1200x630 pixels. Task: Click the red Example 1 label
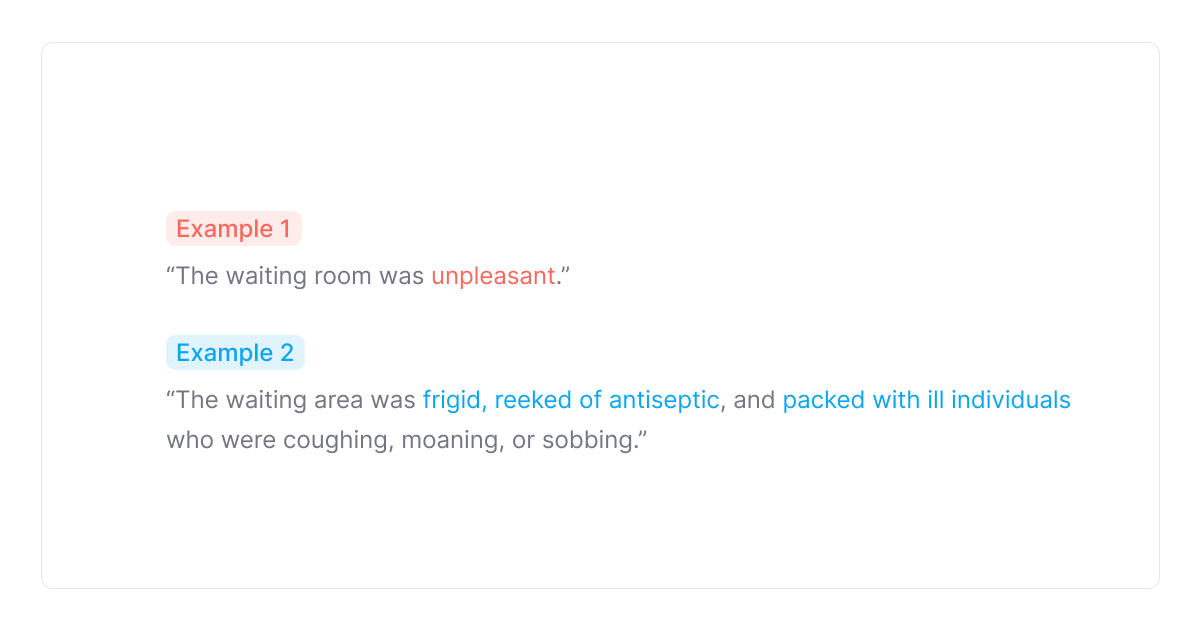coord(233,229)
